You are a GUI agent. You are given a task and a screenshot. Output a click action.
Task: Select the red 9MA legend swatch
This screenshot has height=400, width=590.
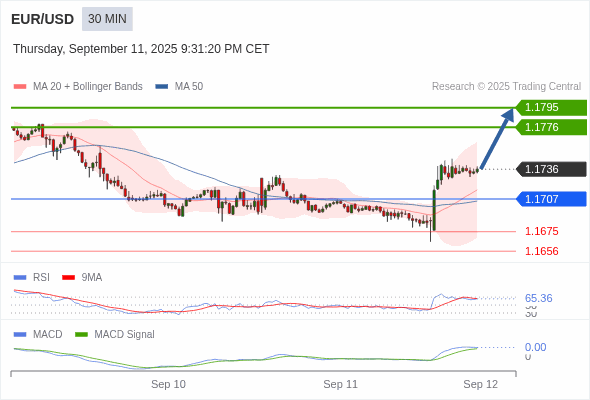click(68, 278)
